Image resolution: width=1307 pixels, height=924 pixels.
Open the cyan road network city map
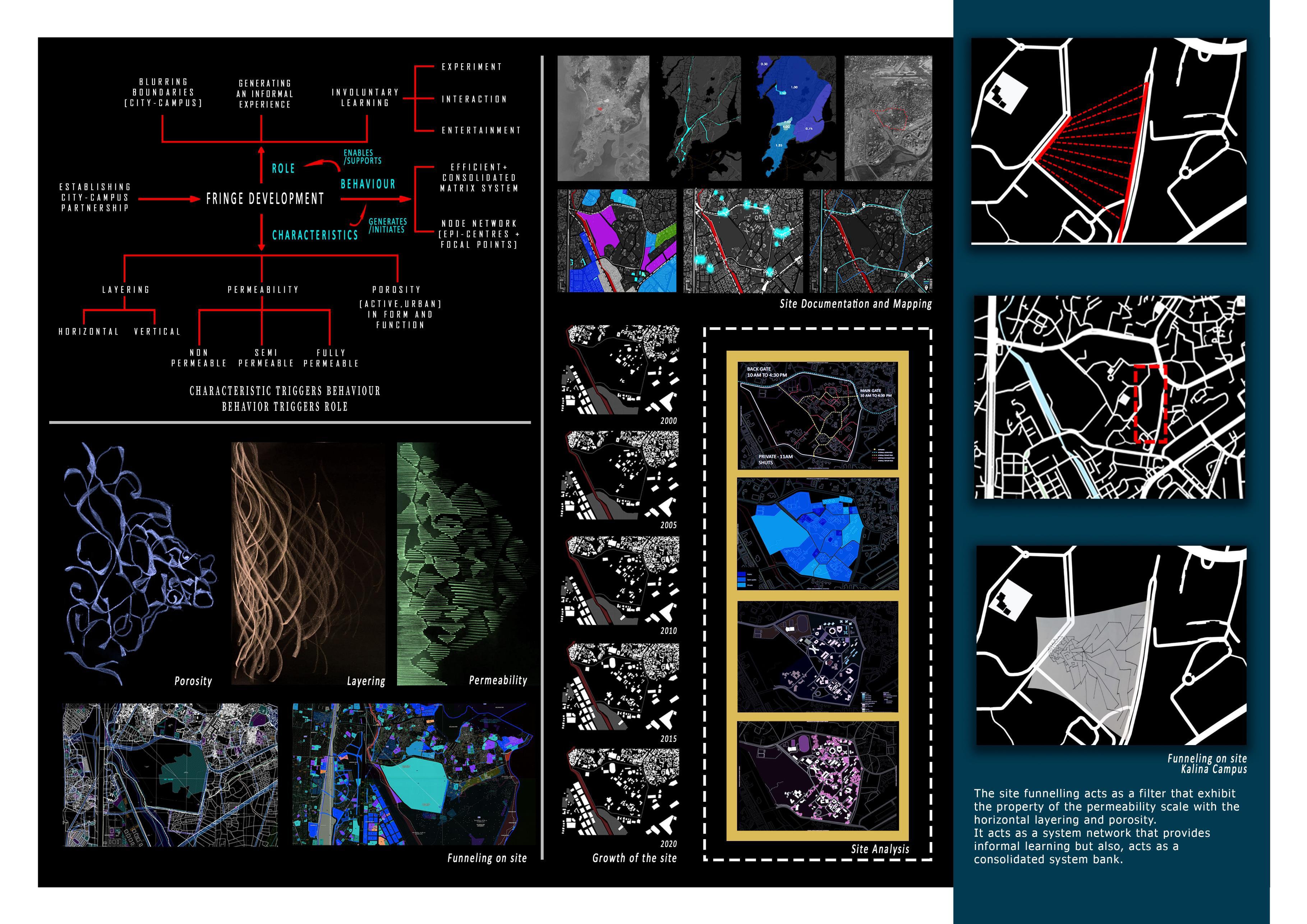click(x=701, y=118)
